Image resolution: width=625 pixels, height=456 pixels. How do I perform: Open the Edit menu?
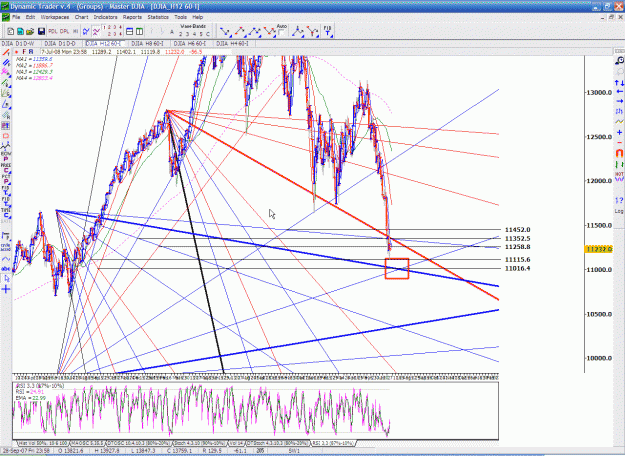pyautogui.click(x=30, y=17)
